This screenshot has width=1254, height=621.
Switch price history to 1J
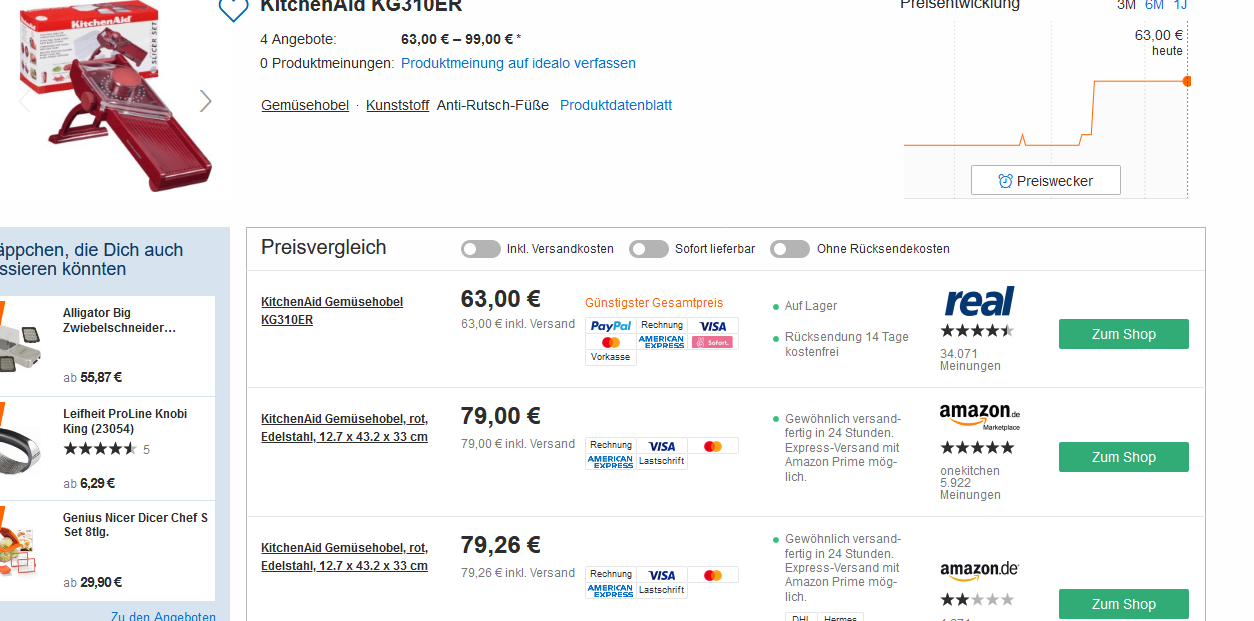point(1180,5)
